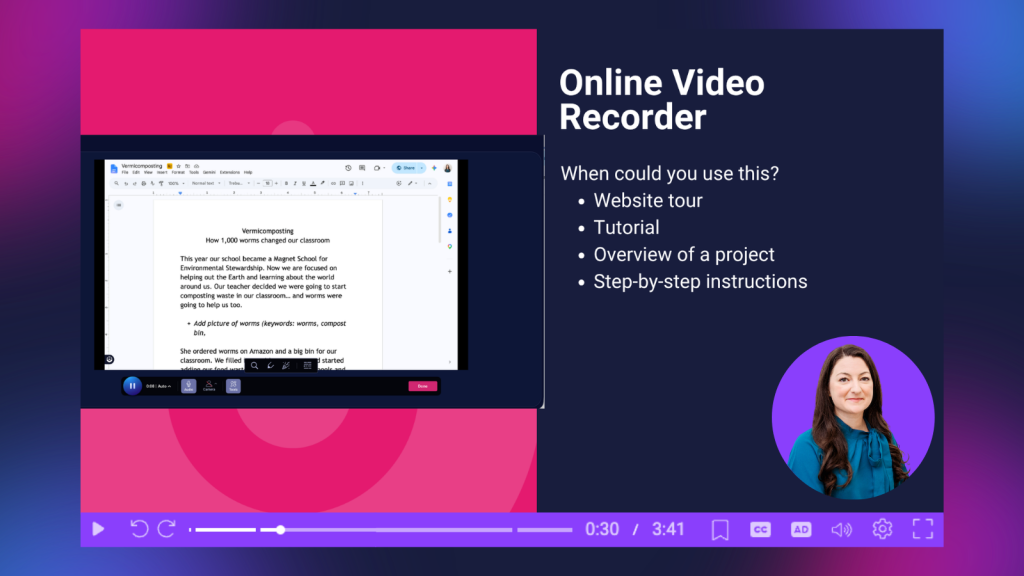The image size is (1024, 576).
Task: Open the Tools button in the recorder bar
Action: click(233, 386)
